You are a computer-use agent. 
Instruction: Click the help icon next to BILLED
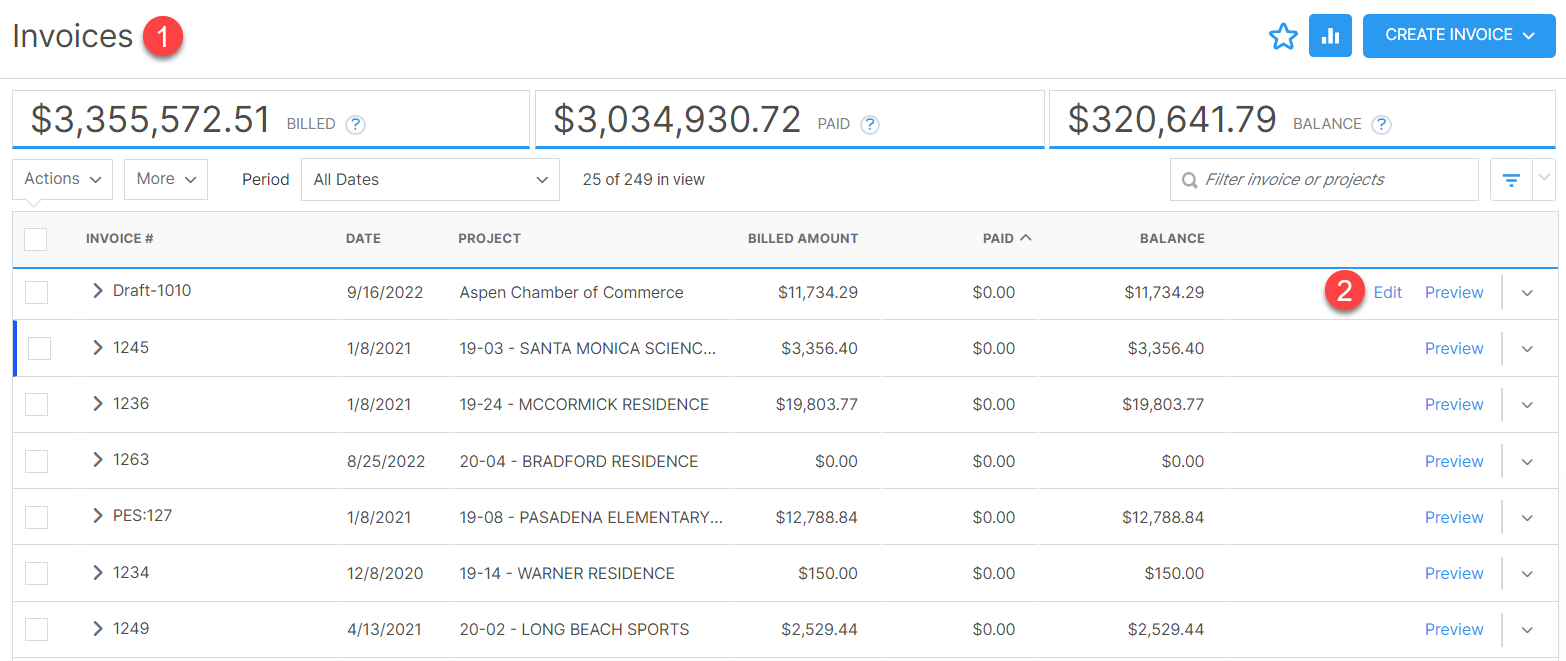355,125
